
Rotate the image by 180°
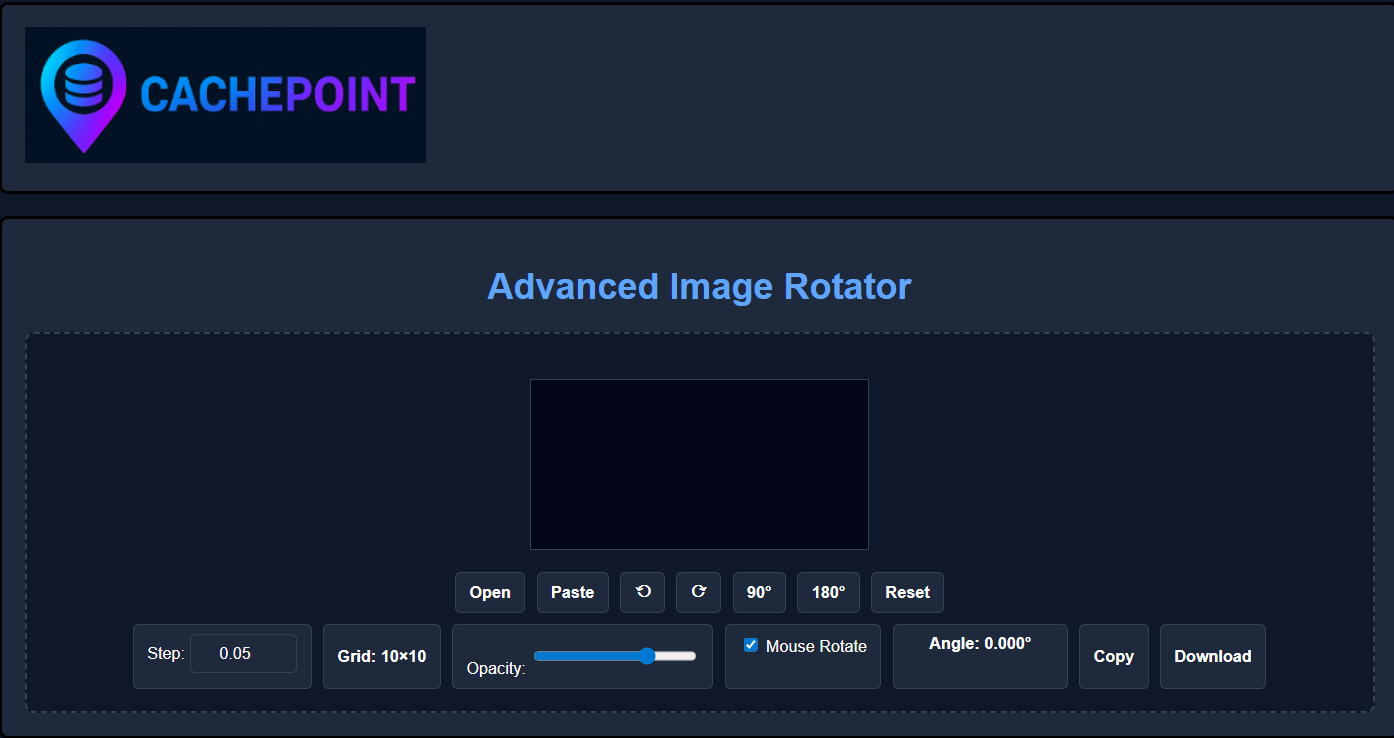[x=828, y=592]
